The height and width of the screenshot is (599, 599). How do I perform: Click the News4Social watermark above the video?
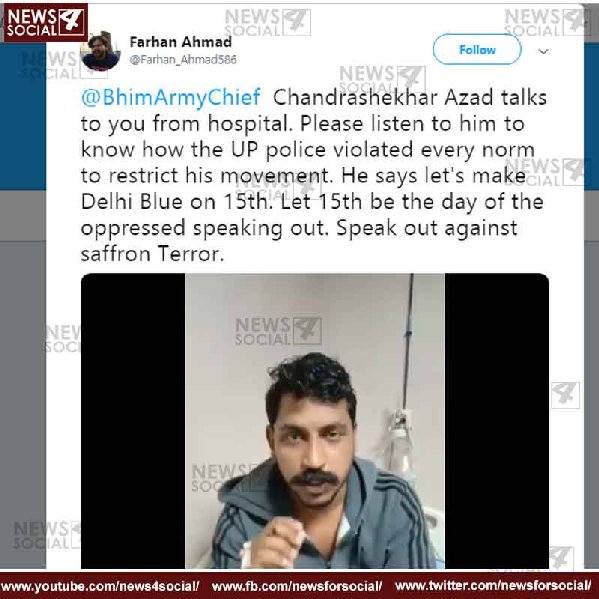point(278,331)
